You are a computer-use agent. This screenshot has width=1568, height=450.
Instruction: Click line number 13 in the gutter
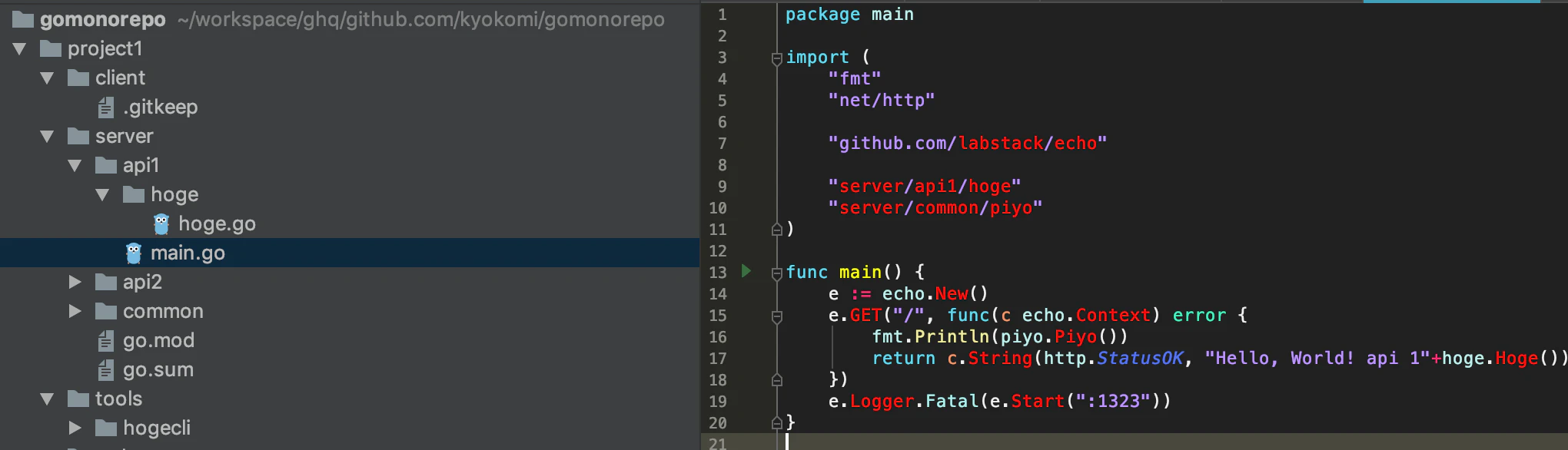click(x=718, y=273)
